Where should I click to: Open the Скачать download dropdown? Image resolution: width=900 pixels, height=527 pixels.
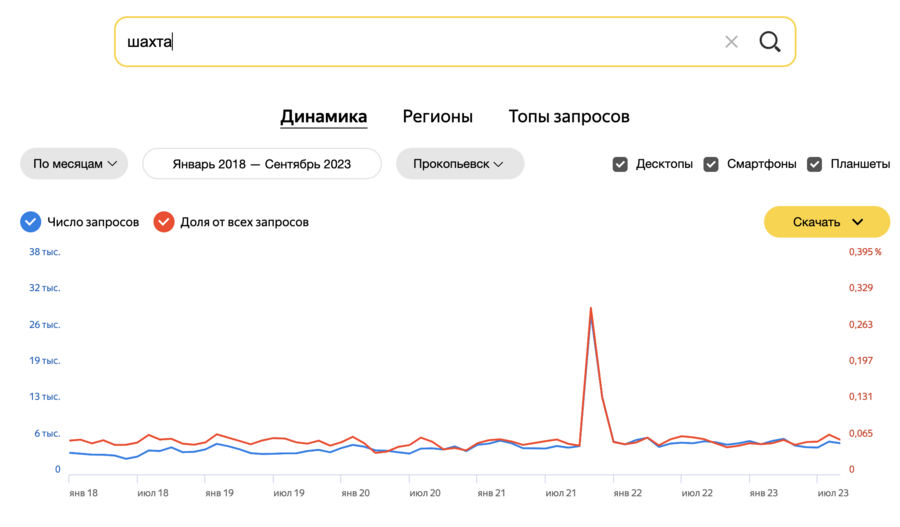point(826,222)
